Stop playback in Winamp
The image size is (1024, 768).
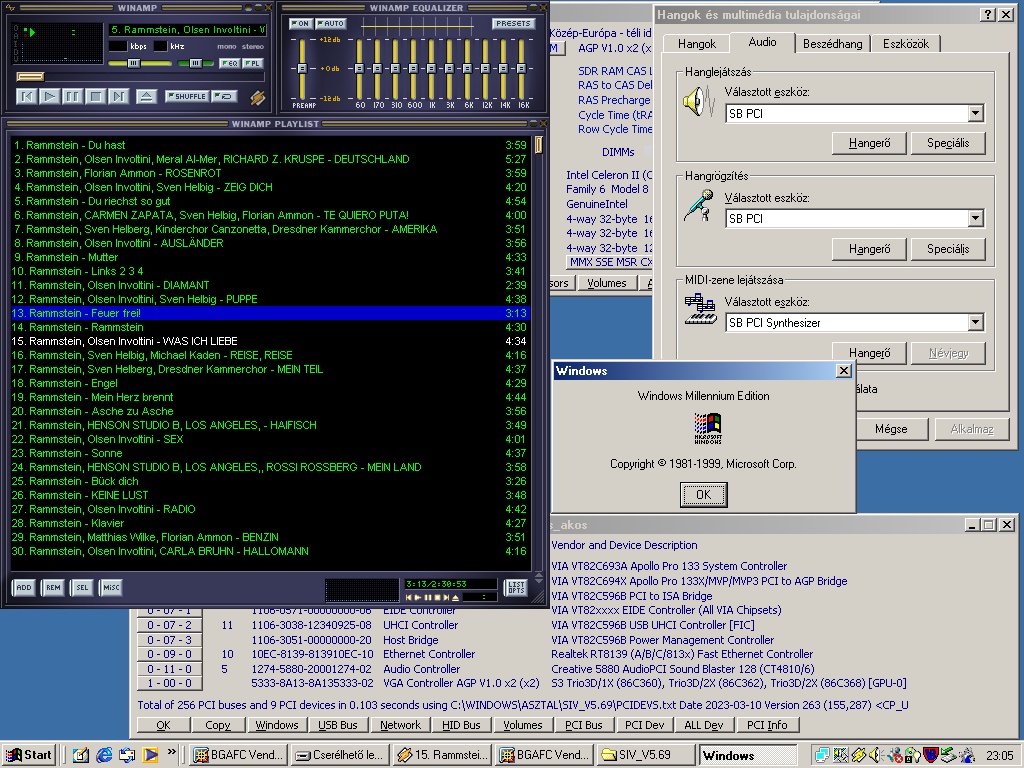(95, 96)
